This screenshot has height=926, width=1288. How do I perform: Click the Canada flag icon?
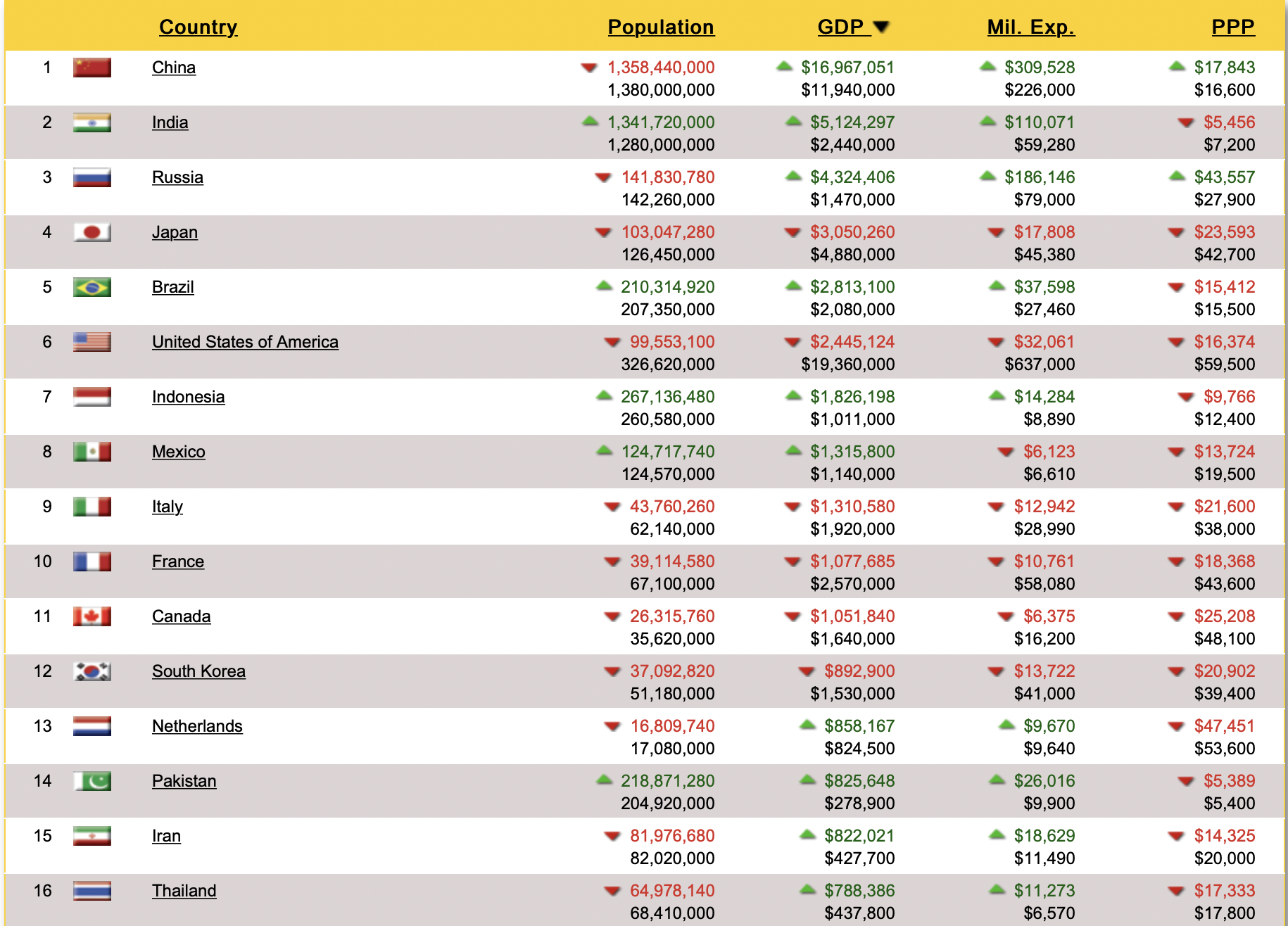pos(91,616)
